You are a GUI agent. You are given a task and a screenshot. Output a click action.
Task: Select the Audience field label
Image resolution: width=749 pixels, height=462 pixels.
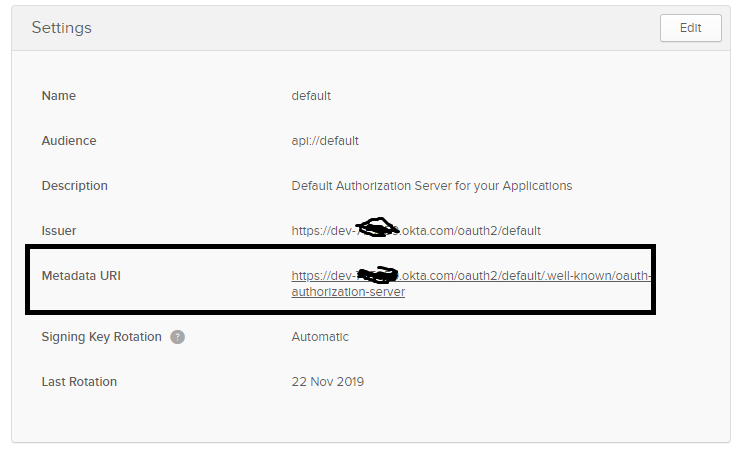pyautogui.click(x=69, y=141)
